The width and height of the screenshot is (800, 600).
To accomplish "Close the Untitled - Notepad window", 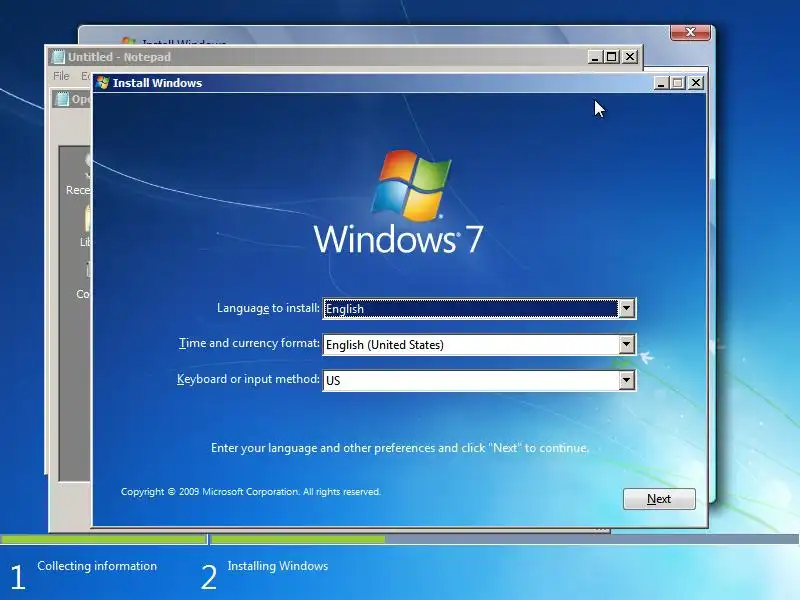I will [630, 57].
